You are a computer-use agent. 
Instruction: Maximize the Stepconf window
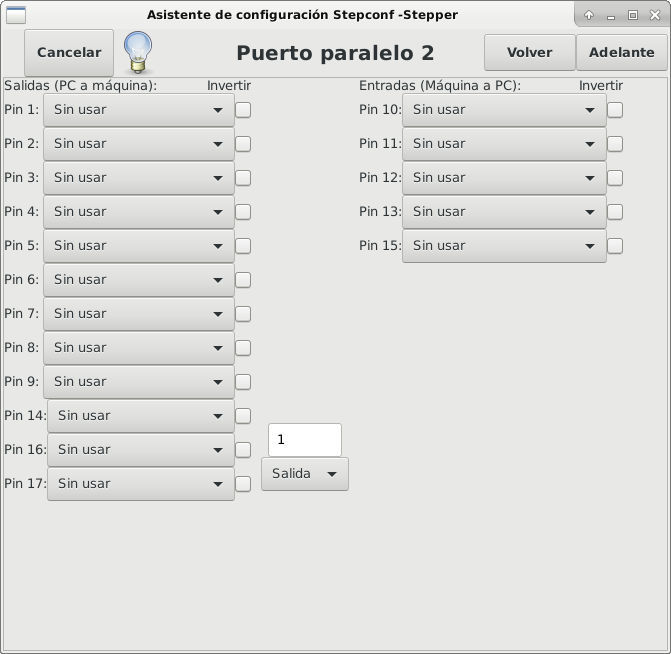(632, 15)
